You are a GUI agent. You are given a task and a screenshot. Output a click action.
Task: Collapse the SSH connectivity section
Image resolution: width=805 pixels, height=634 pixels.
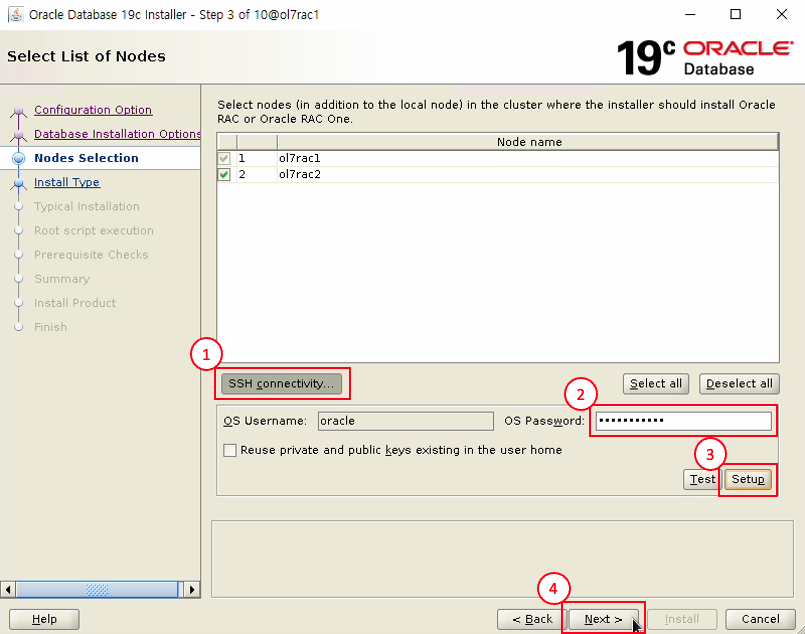tap(283, 383)
